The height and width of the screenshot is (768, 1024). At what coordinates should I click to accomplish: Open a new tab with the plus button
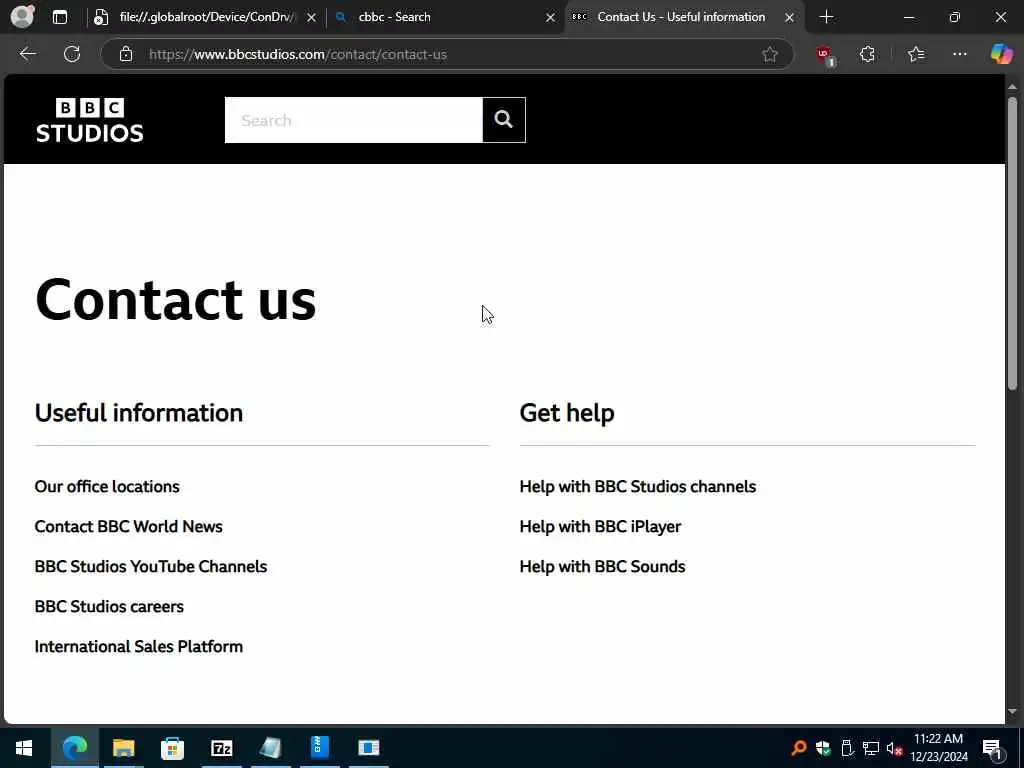point(826,17)
